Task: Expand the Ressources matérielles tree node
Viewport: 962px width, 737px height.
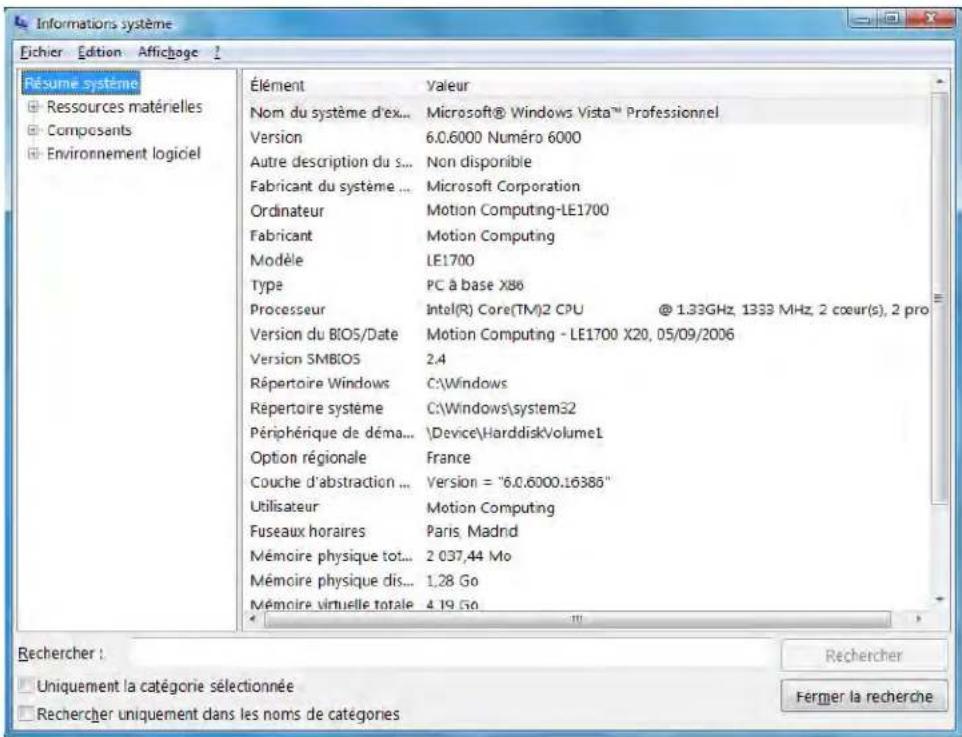Action: pyautogui.click(x=31, y=104)
